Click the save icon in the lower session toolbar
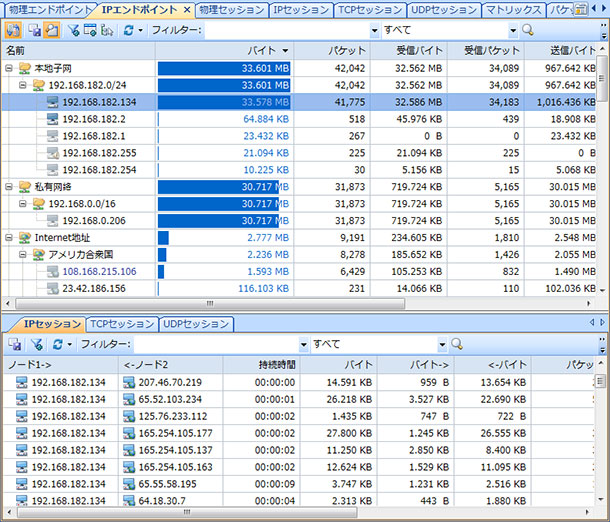 (14, 344)
